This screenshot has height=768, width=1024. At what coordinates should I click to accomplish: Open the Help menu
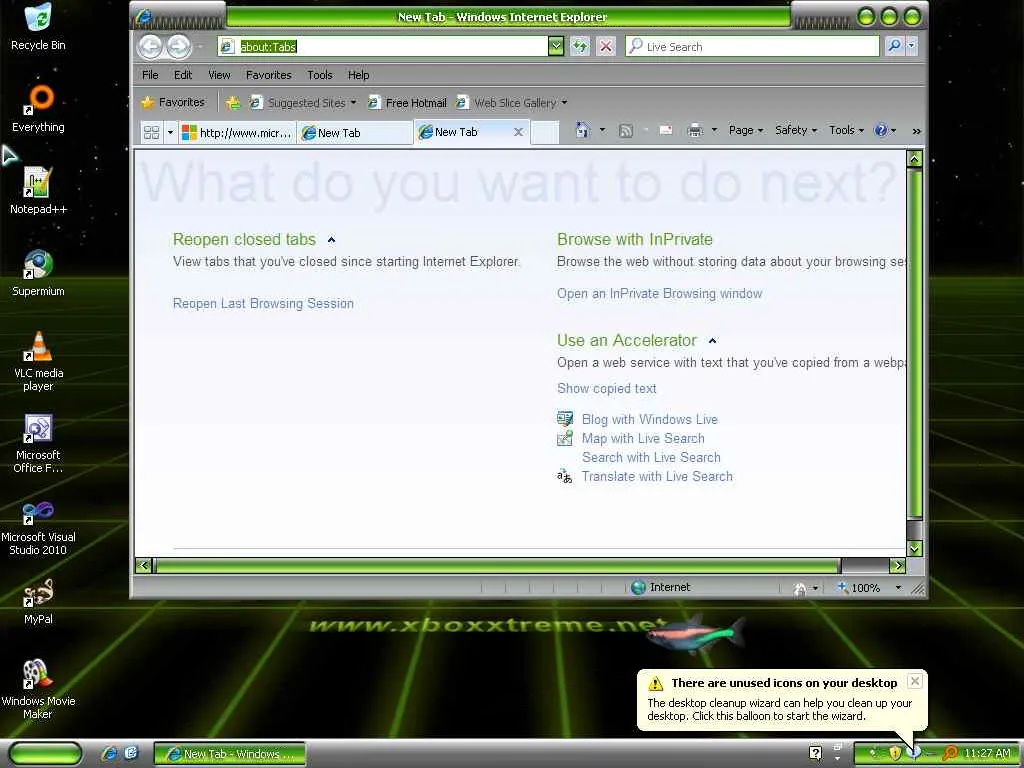[359, 75]
